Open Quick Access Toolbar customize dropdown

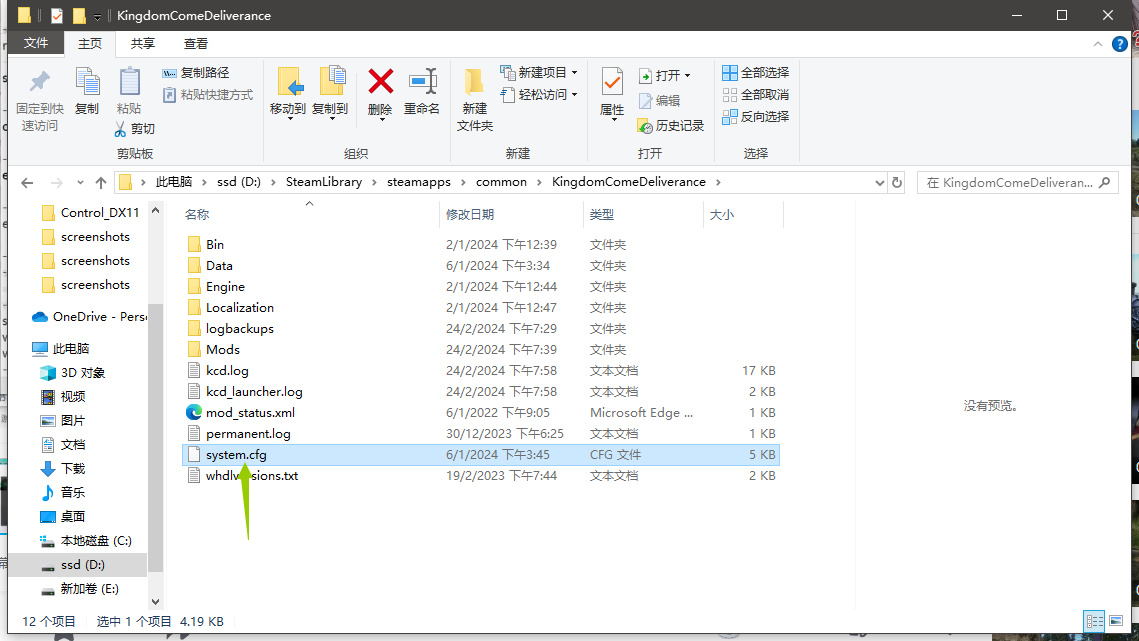tap(97, 16)
